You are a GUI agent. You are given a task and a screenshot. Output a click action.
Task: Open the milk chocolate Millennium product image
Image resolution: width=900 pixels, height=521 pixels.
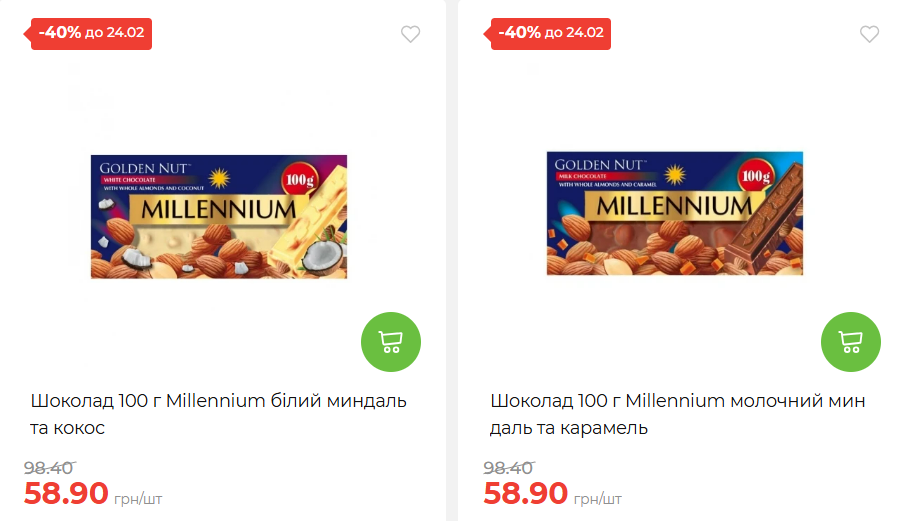(675, 213)
